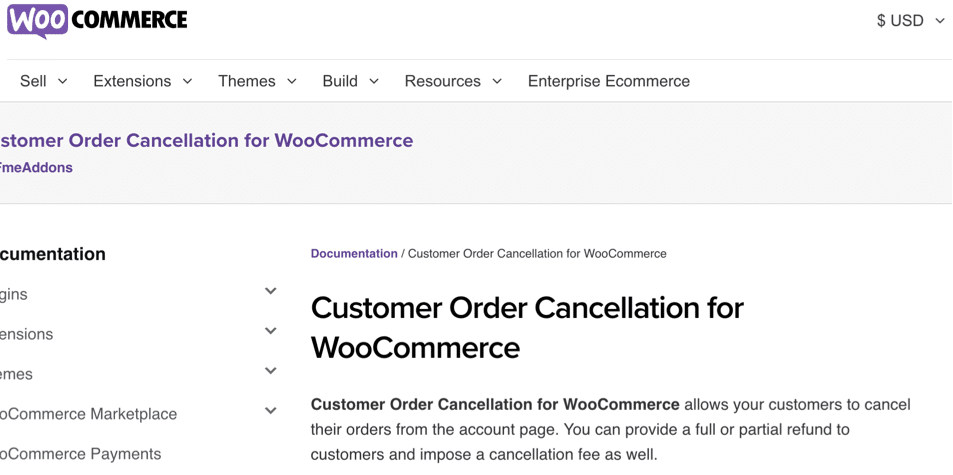Open the purple Customer Order Cancellation header link
953x475 pixels.
click(207, 140)
